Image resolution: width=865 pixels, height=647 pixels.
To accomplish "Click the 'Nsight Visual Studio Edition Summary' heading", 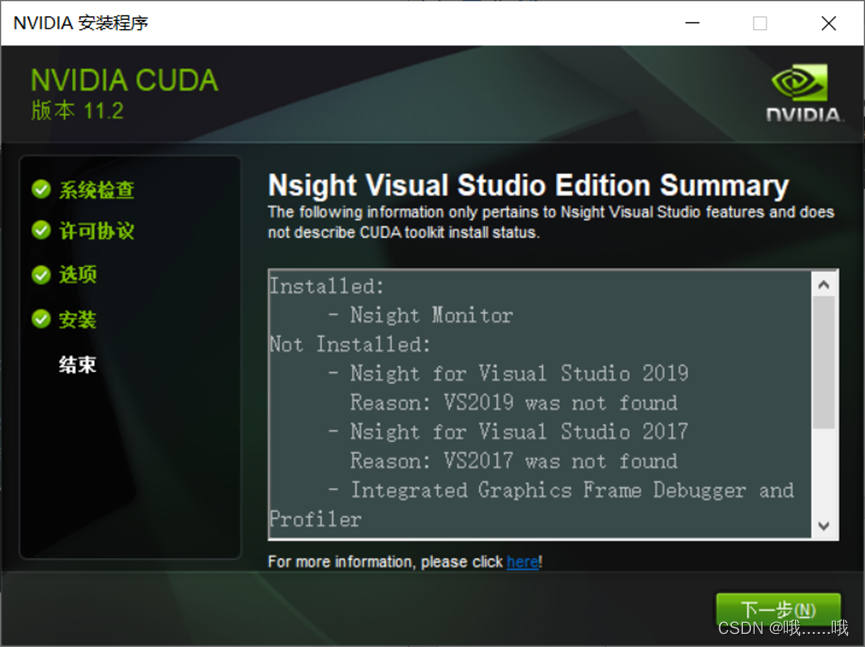I will click(528, 185).
